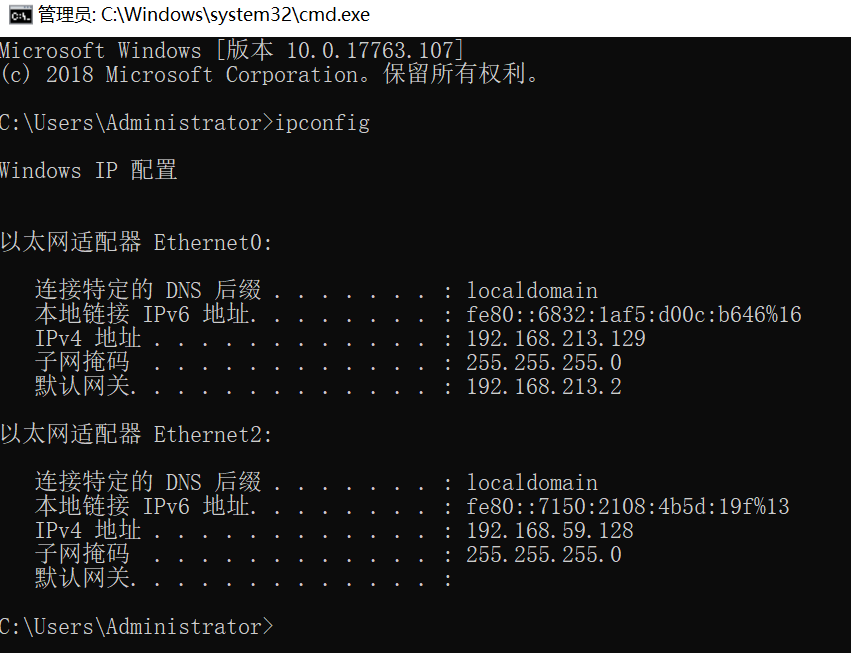Click the IPv4 address 192.168.59.128

(550, 531)
